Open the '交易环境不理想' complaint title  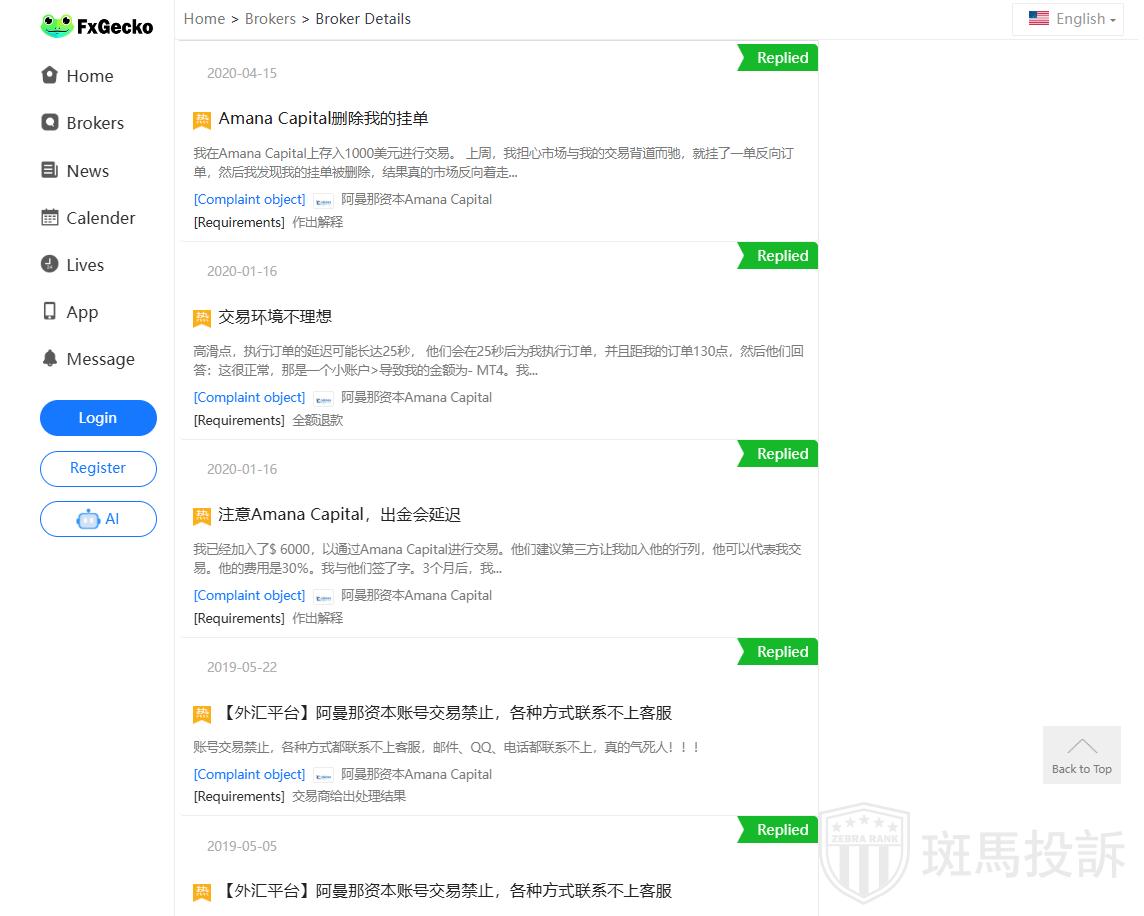(275, 317)
